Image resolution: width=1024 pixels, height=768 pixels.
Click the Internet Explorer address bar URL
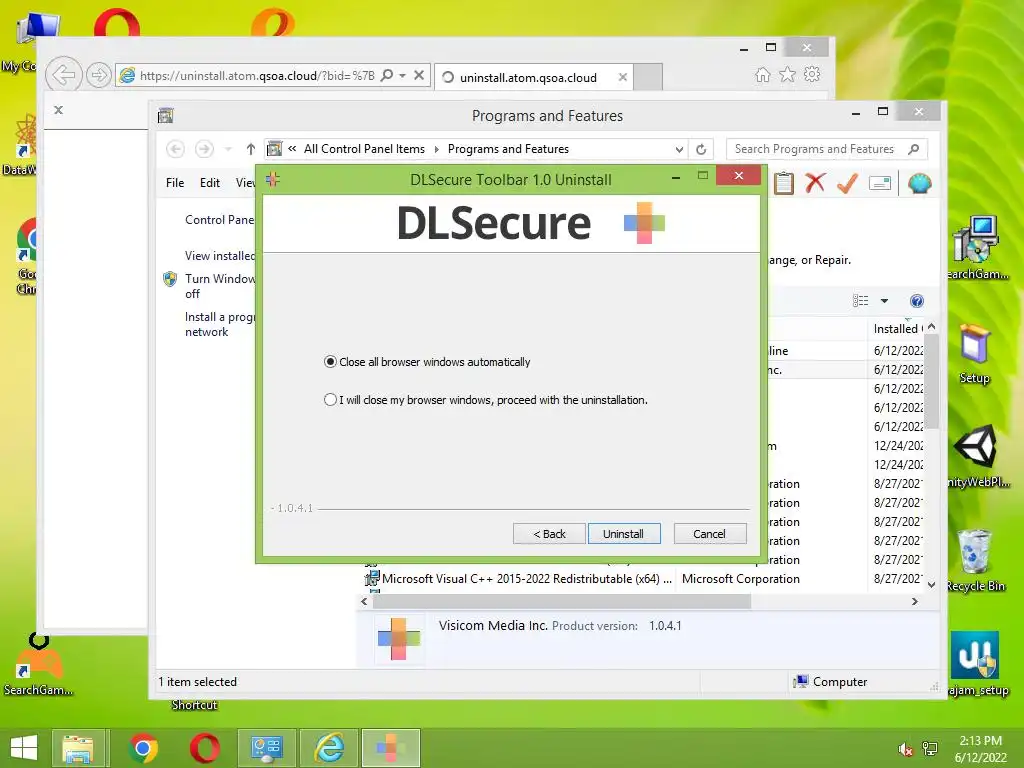[x=257, y=76]
